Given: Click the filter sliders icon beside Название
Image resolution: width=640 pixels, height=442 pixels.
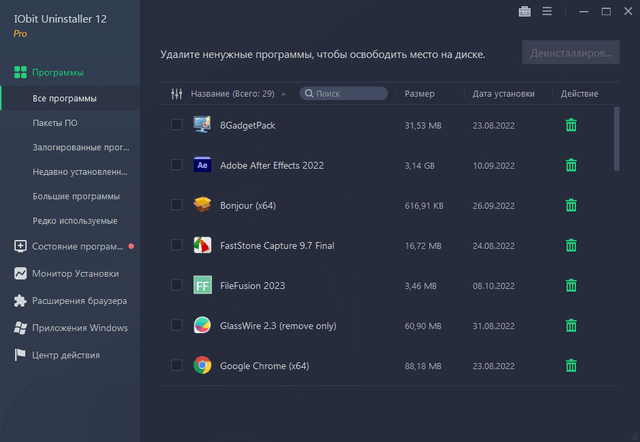Looking at the screenshot, I should pyautogui.click(x=177, y=94).
